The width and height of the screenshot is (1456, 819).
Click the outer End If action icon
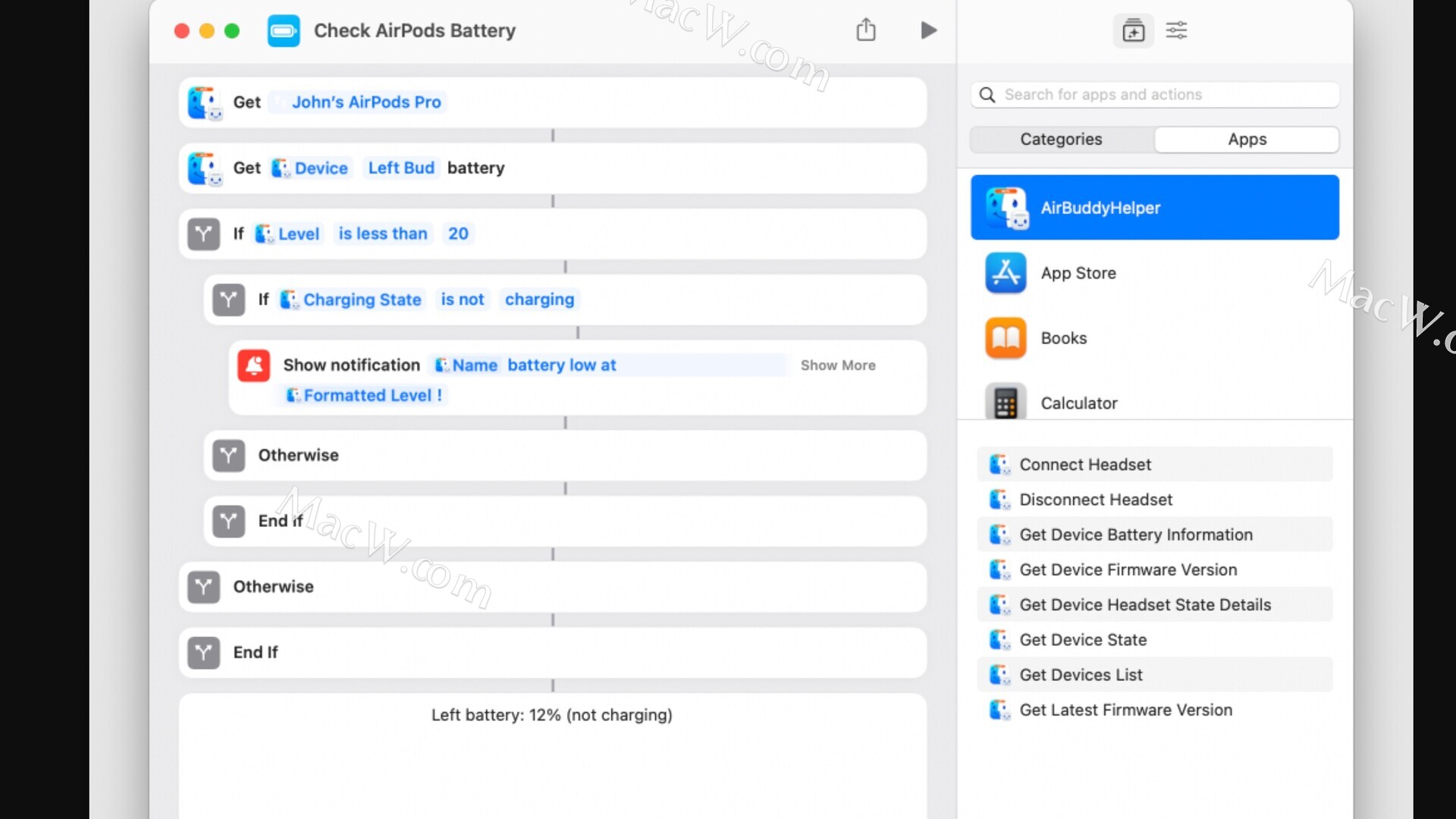click(203, 652)
